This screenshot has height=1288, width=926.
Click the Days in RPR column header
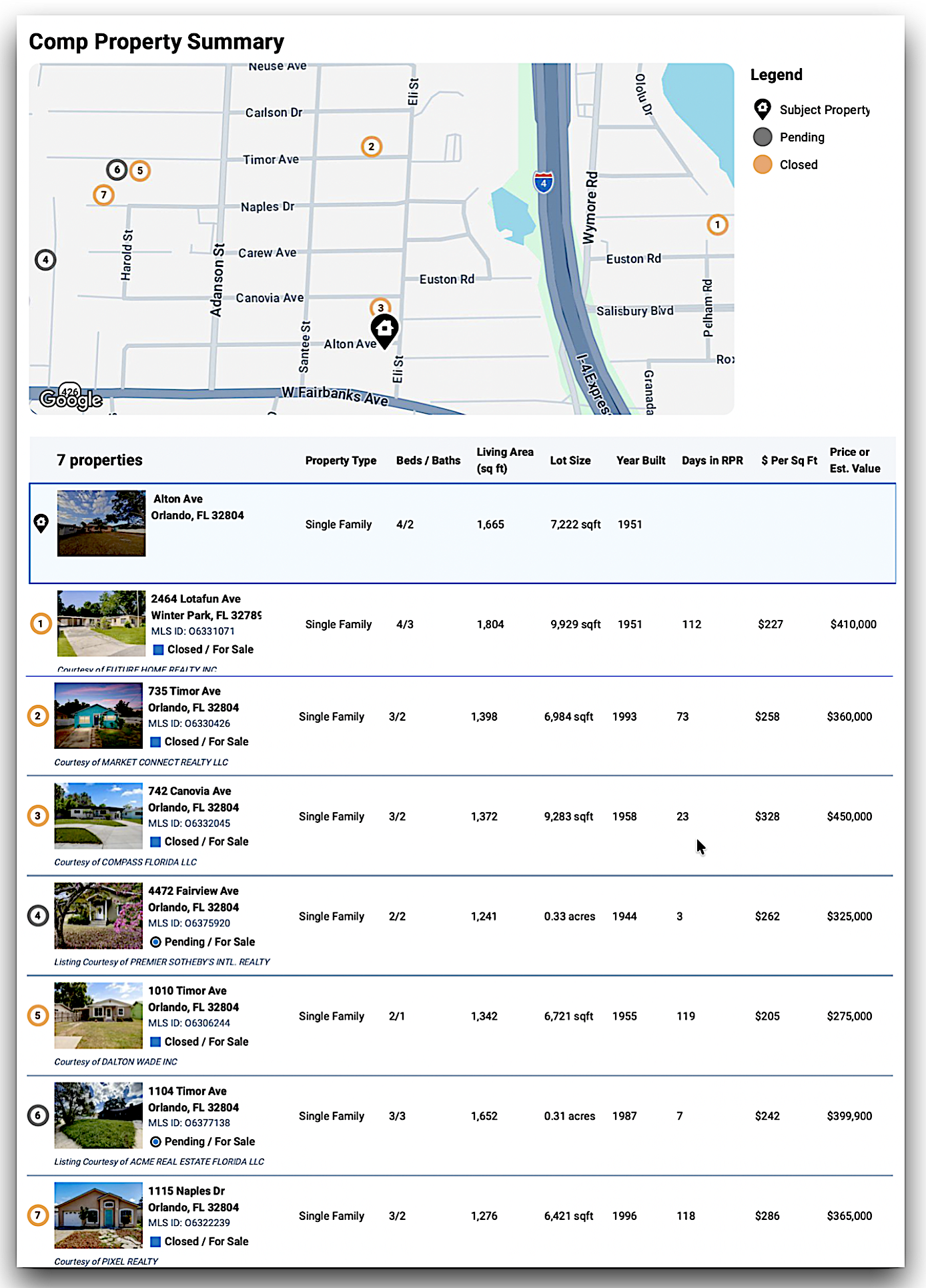click(x=712, y=460)
